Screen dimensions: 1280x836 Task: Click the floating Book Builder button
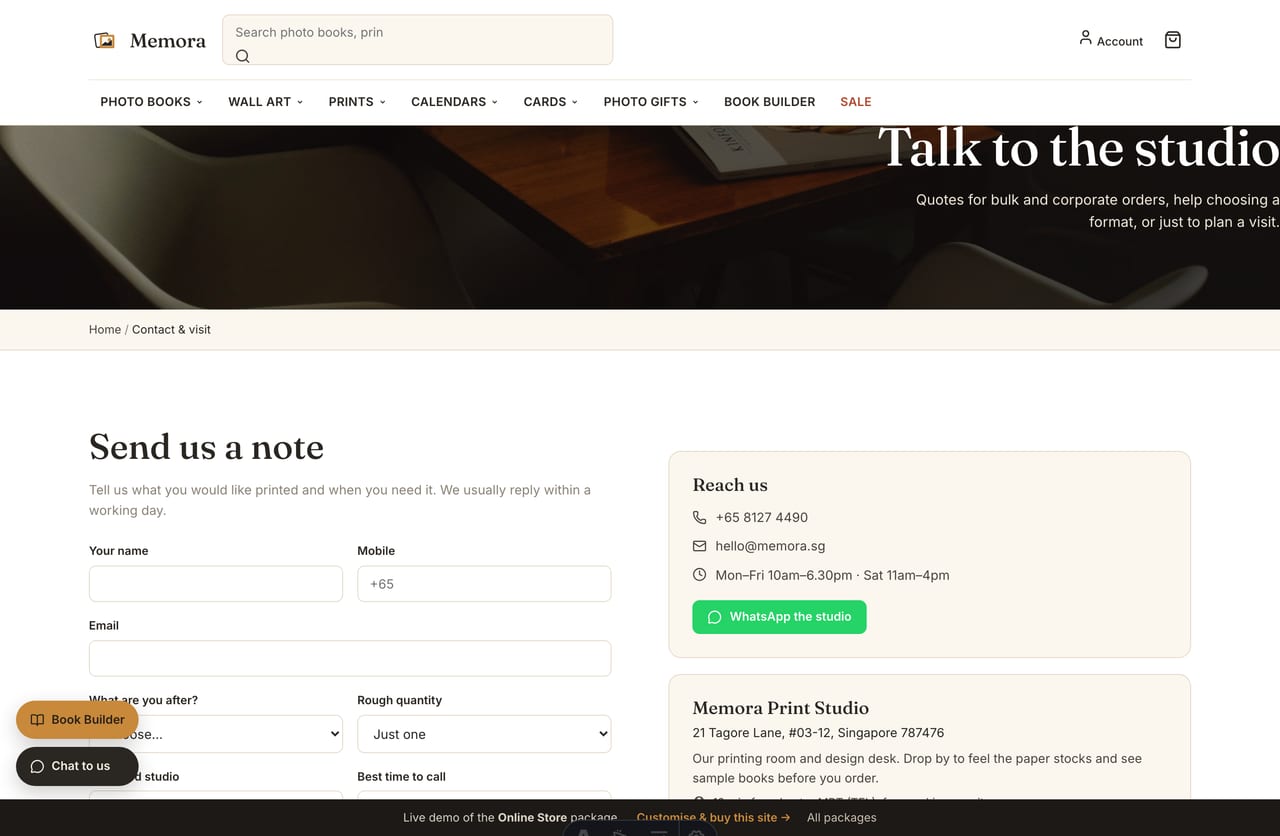click(x=77, y=720)
